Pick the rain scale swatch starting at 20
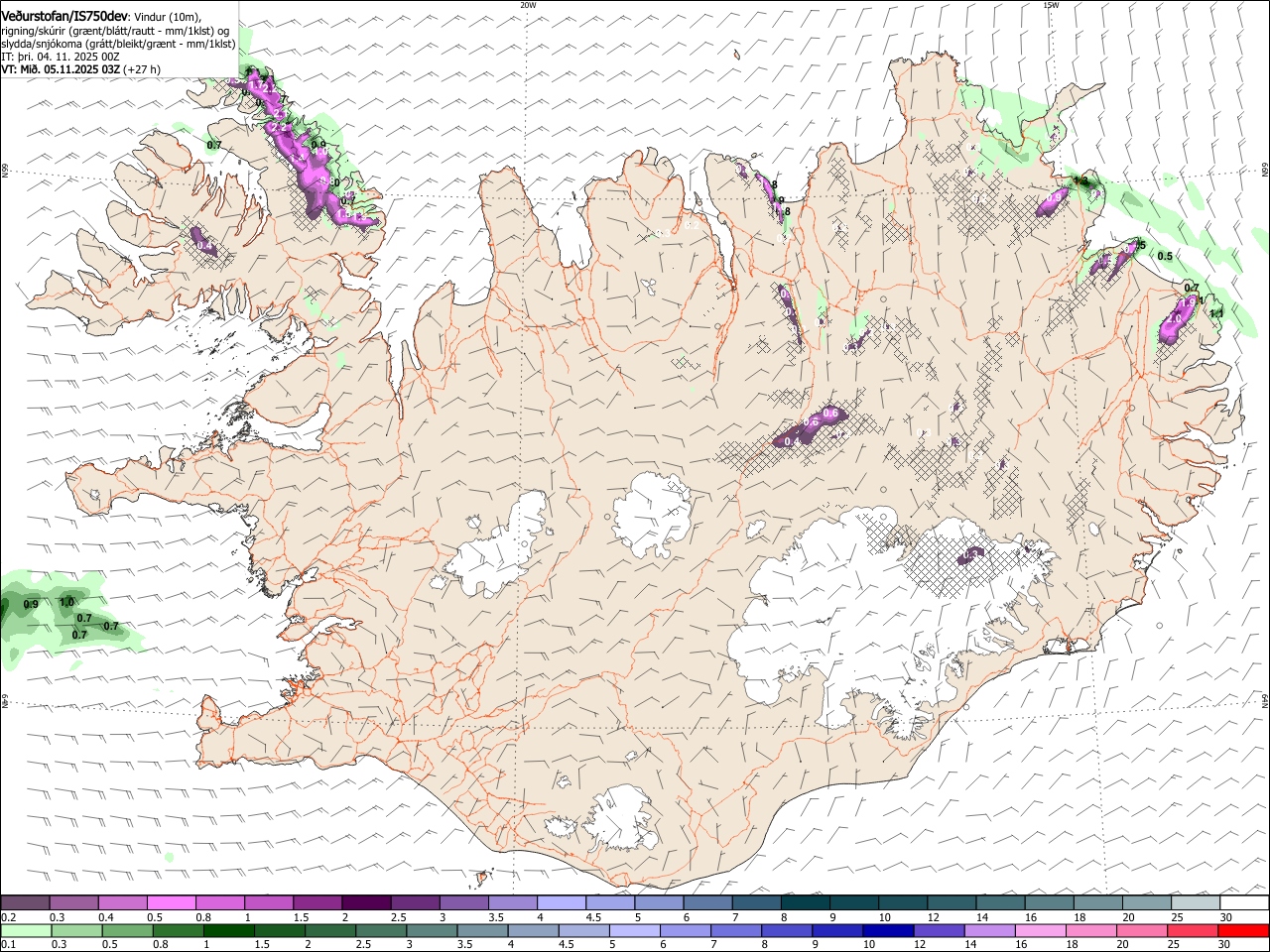Image resolution: width=1270 pixels, height=952 pixels. click(1141, 931)
